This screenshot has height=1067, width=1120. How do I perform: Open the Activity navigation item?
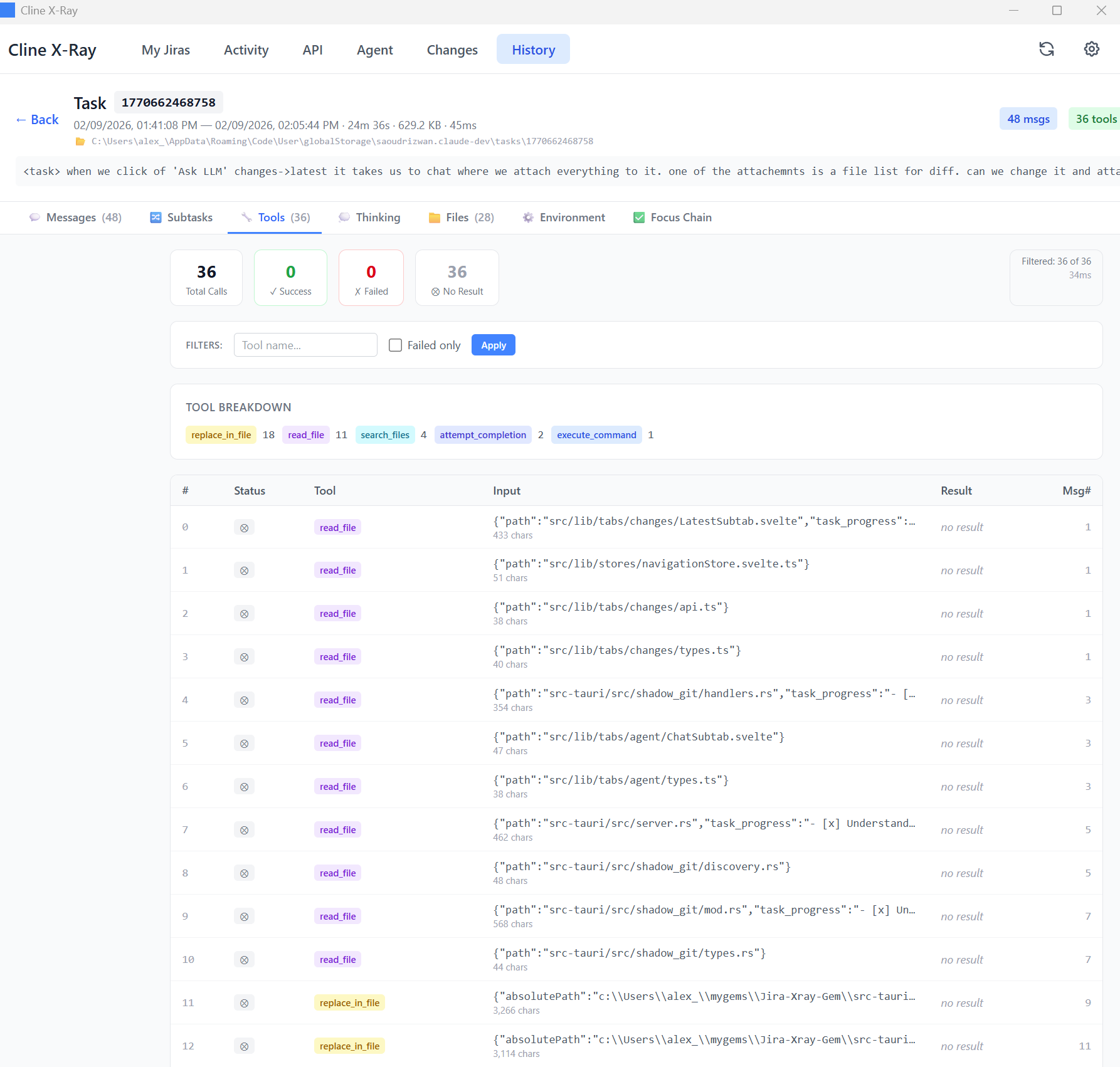246,50
